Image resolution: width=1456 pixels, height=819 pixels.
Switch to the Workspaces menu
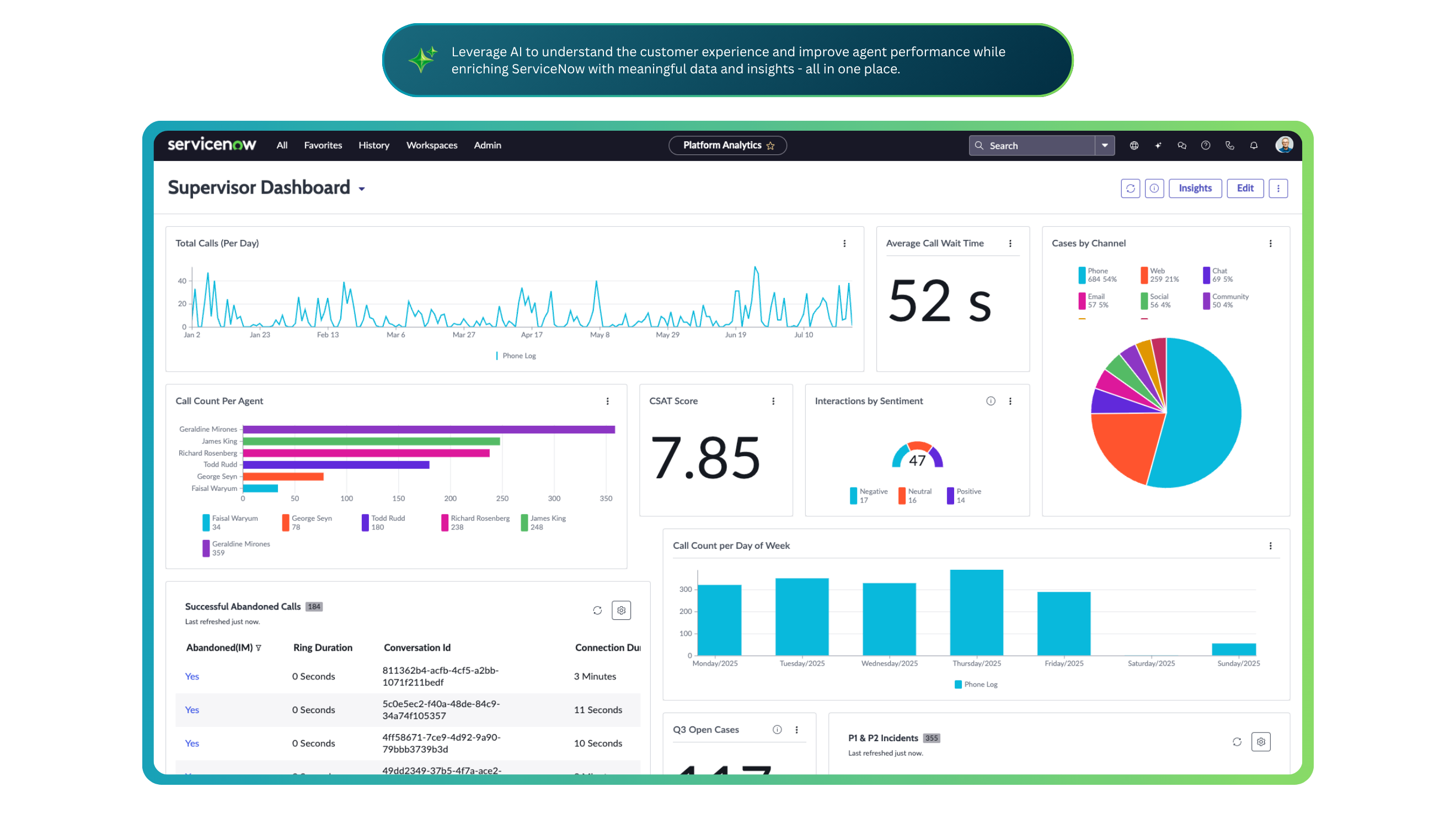[431, 145]
